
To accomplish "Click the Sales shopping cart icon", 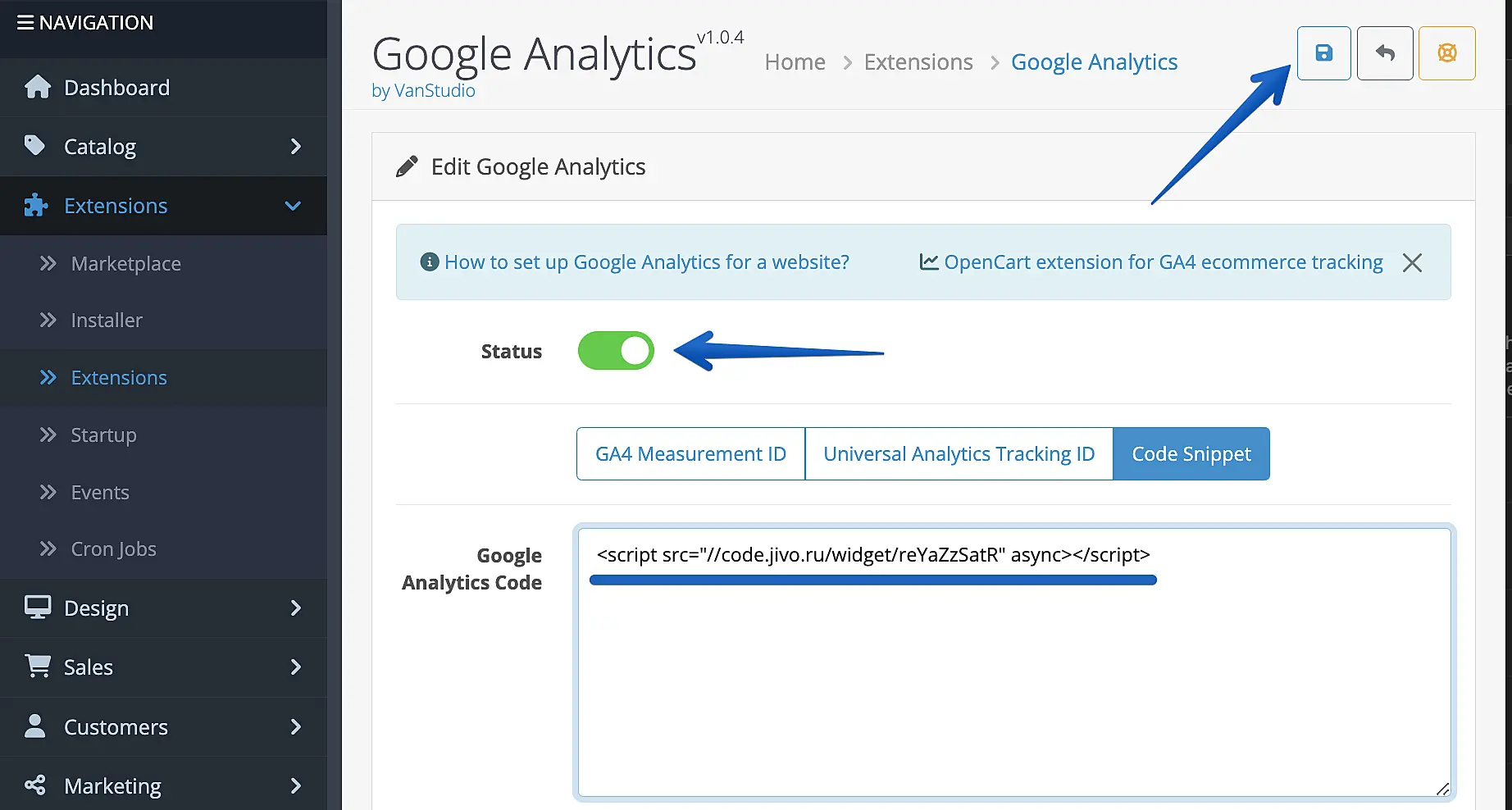I will click(x=38, y=667).
